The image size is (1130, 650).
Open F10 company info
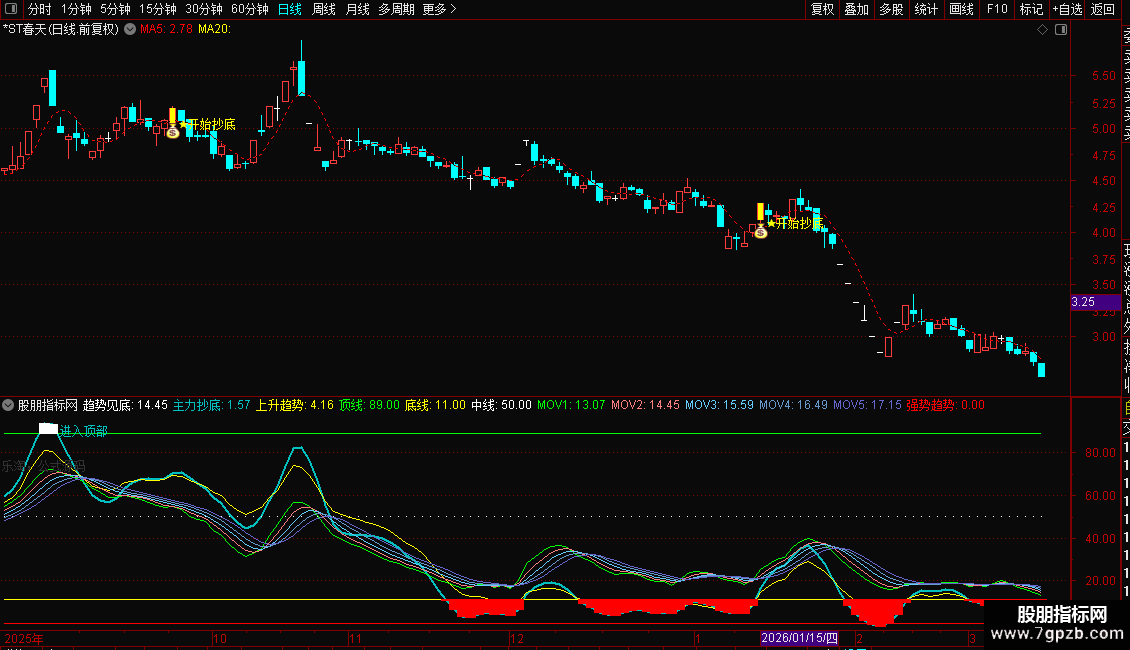point(997,9)
